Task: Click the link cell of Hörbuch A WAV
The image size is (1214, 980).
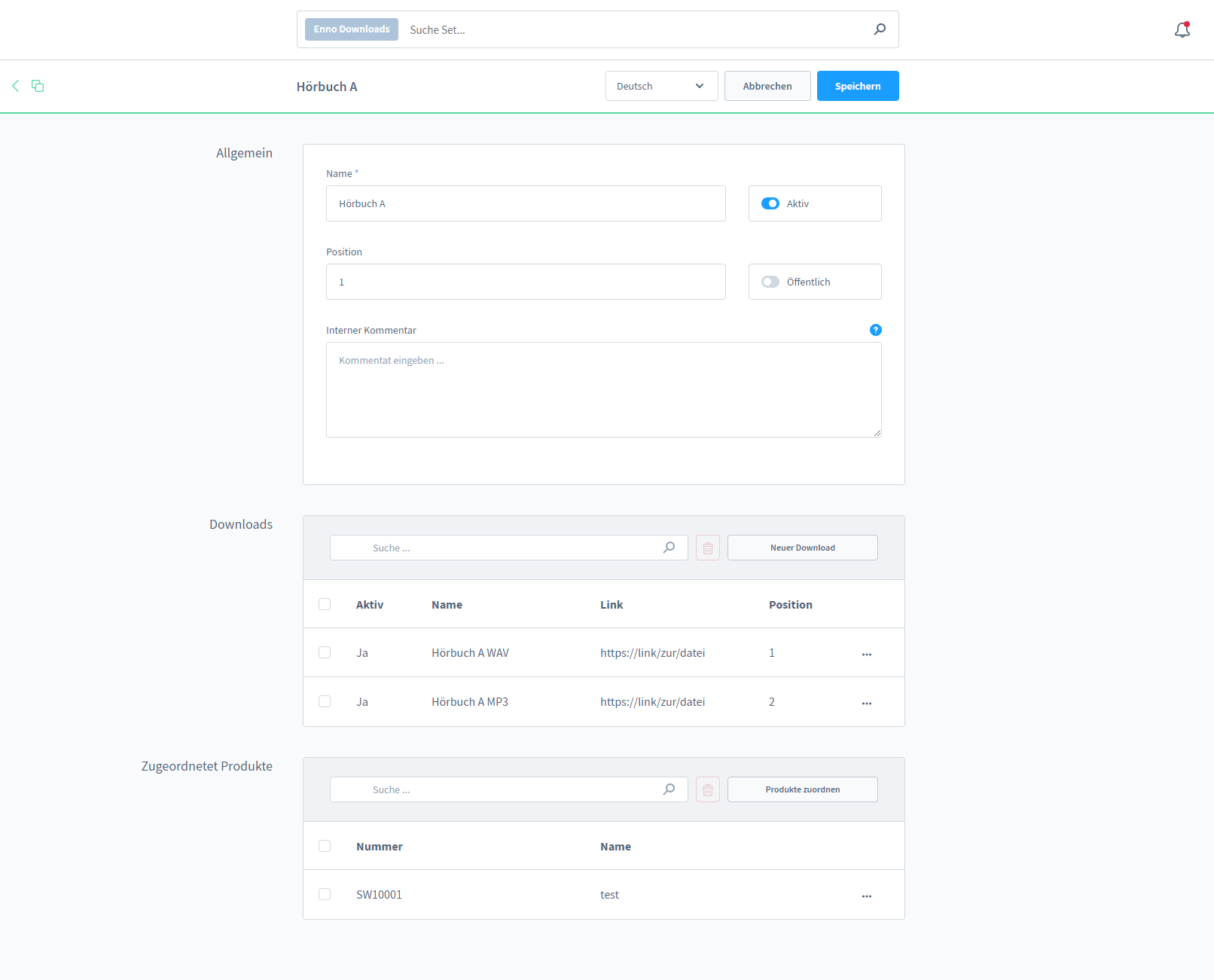Action: tap(652, 653)
